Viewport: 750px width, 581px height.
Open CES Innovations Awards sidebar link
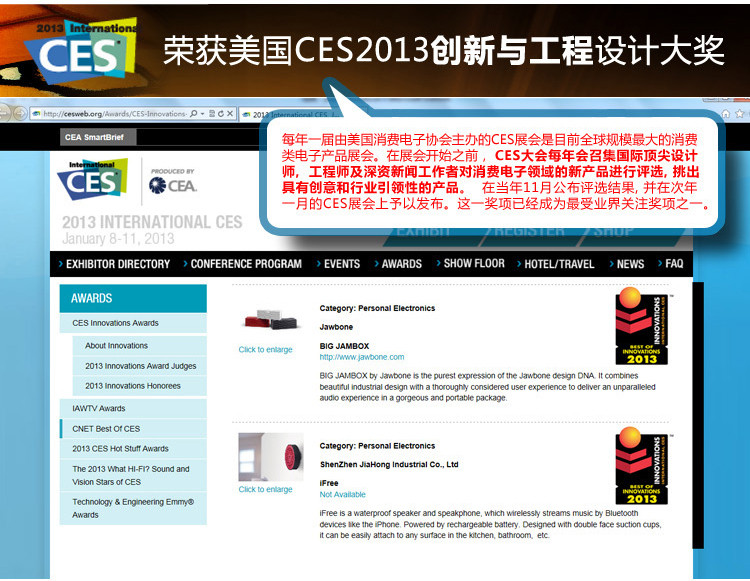point(133,323)
